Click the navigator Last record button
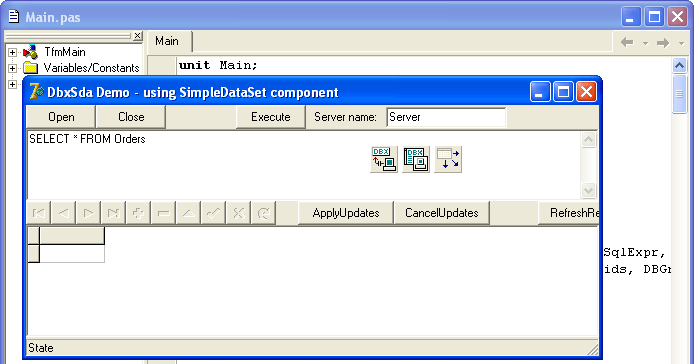Screen dimensions: 694x364 coord(113,213)
